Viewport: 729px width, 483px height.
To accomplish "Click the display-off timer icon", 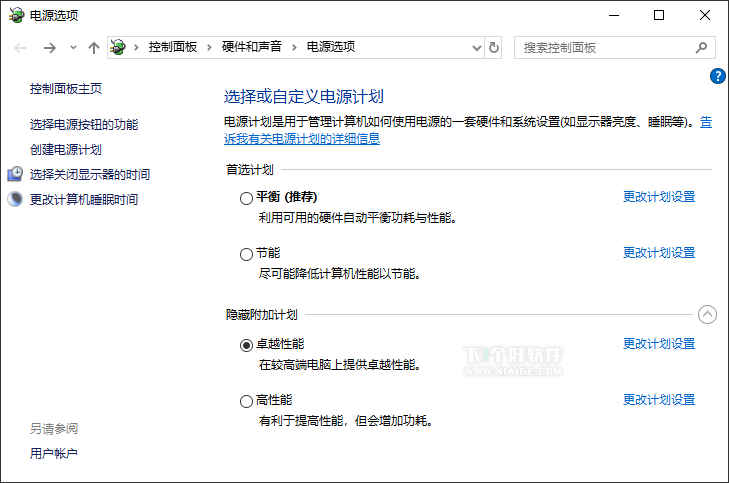I will click(x=15, y=174).
